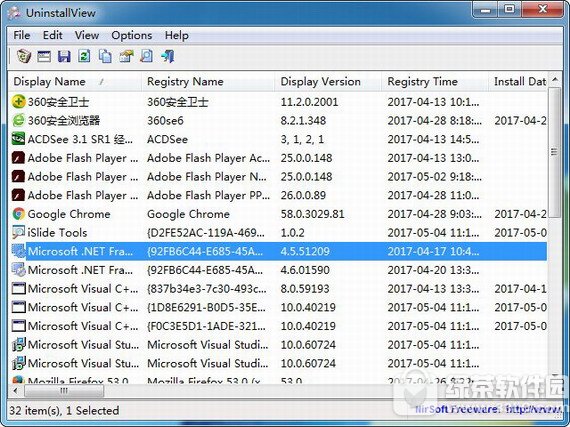Click the 360安全卫士 row icon
Viewport: 570px width, 427px height.
19,102
